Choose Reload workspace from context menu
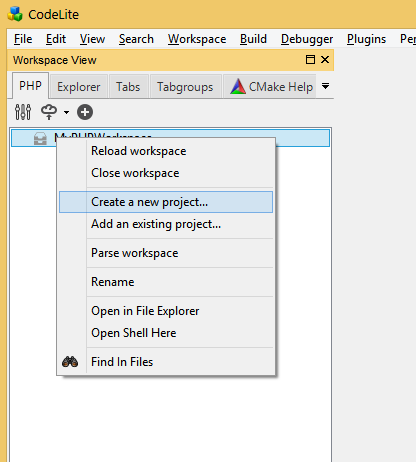 pos(166,151)
